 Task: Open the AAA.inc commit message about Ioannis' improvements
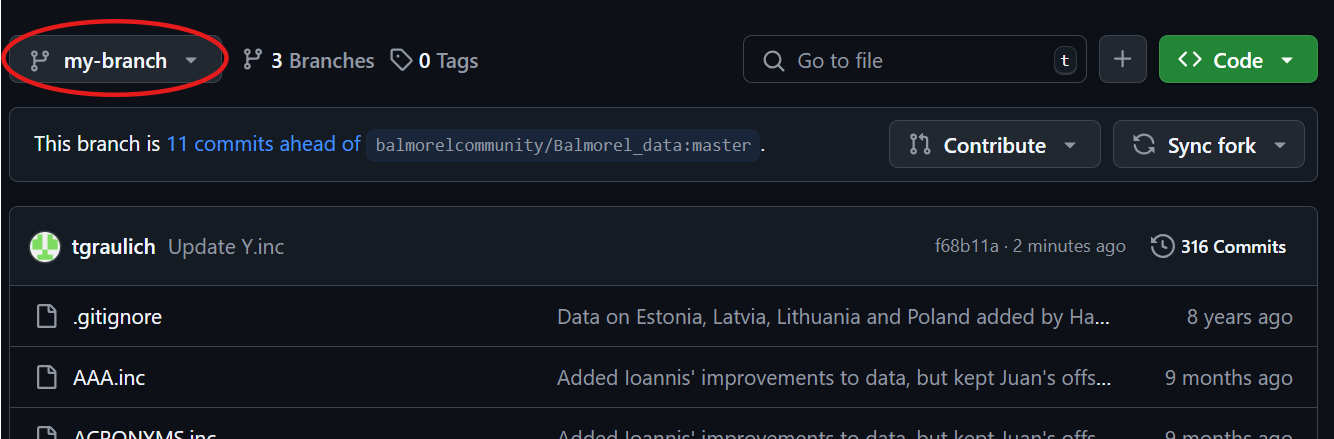834,378
